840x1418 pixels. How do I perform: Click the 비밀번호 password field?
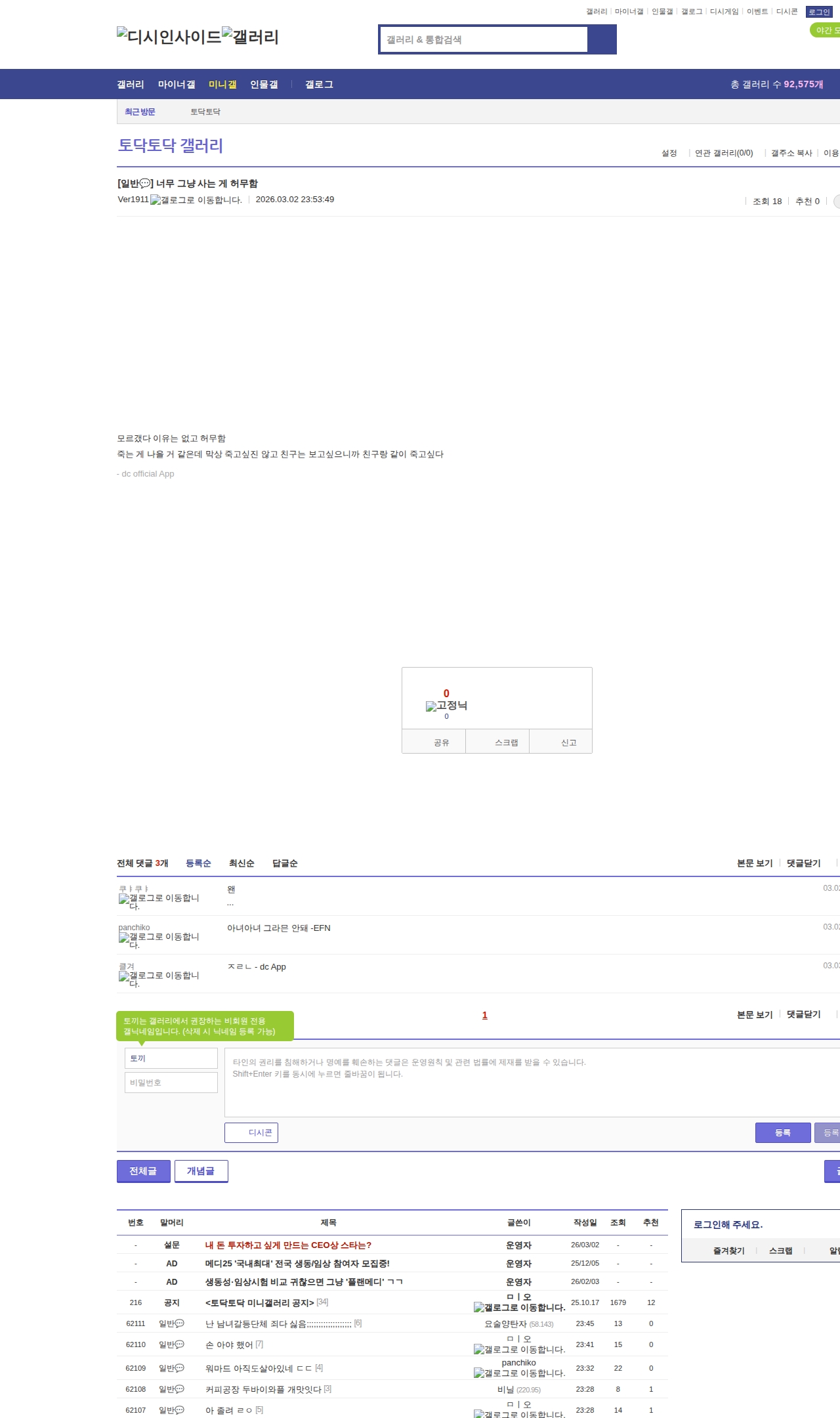point(171,1083)
